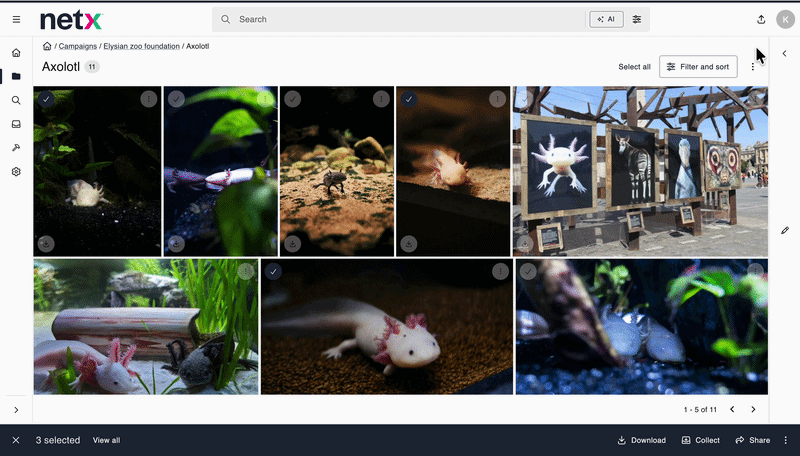Download the dark axolotl on sand image
The width and height of the screenshot is (800, 456).
coord(293,244)
